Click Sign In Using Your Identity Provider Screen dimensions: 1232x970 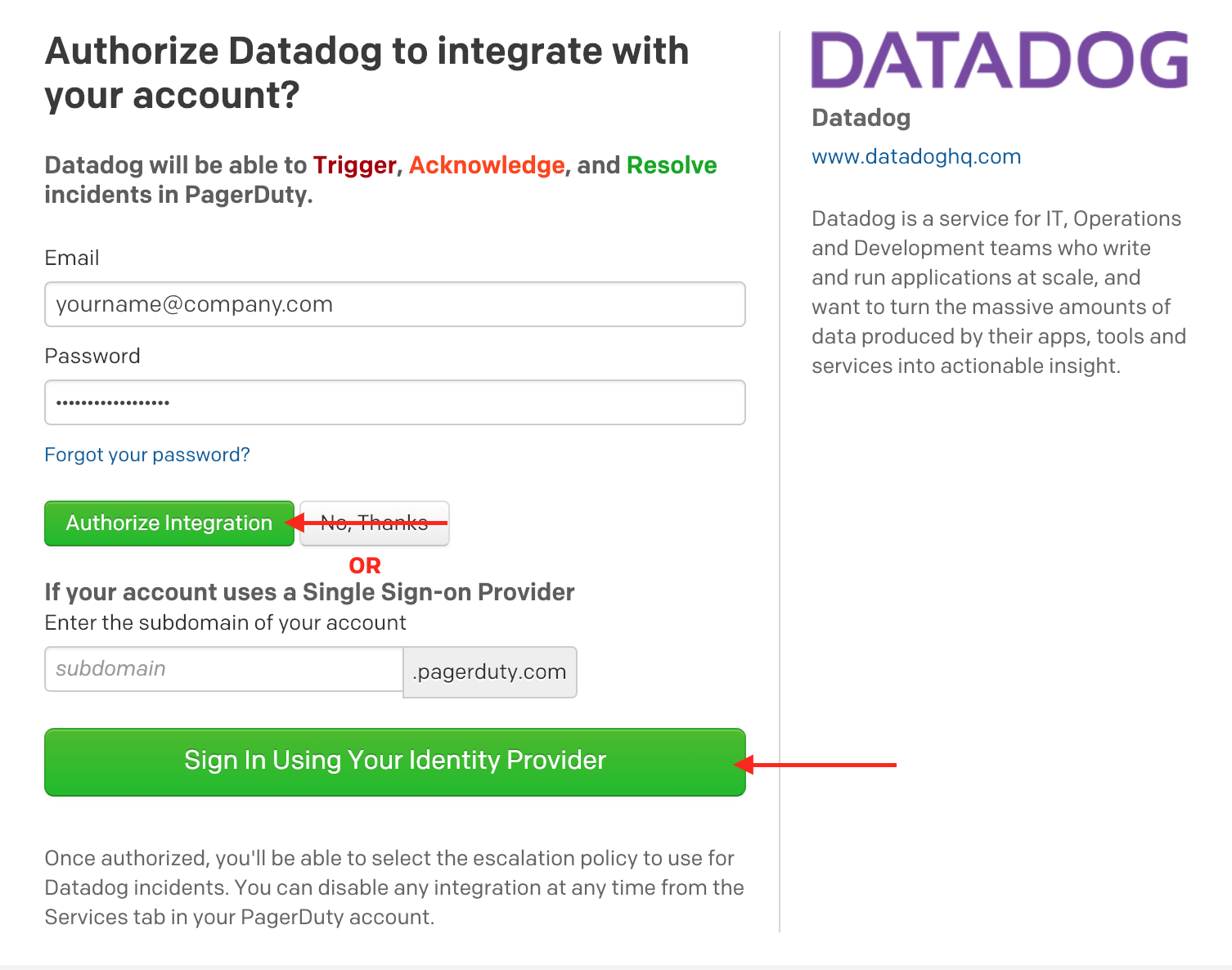tap(394, 761)
